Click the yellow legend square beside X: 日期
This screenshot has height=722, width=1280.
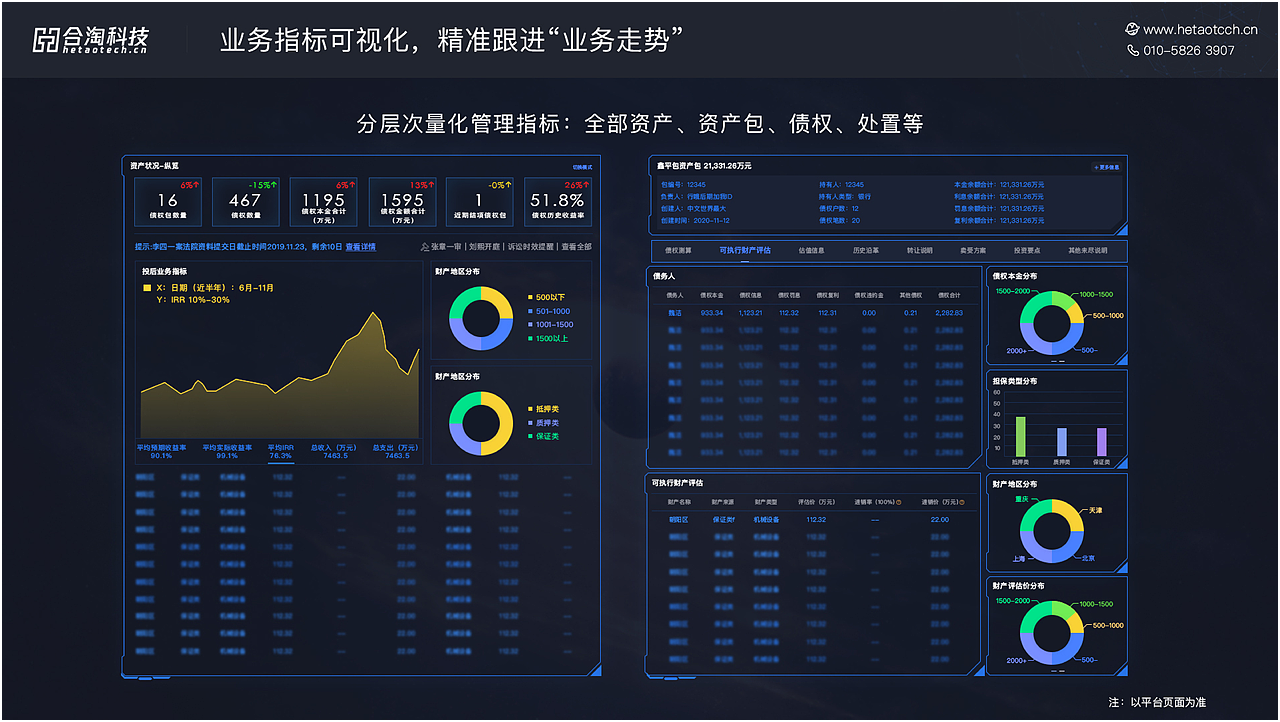(147, 289)
